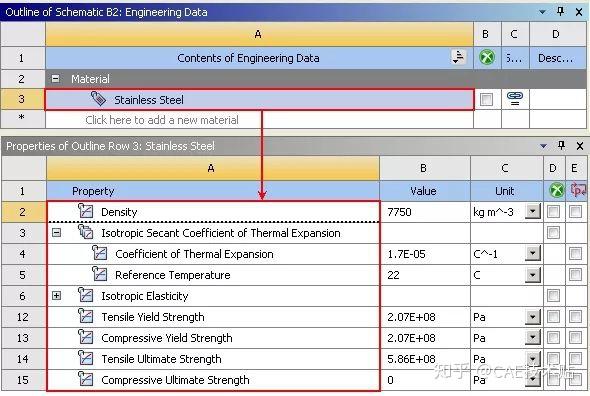
Task: Click the thermal expansion value 1.7E-05
Action: pos(406,254)
